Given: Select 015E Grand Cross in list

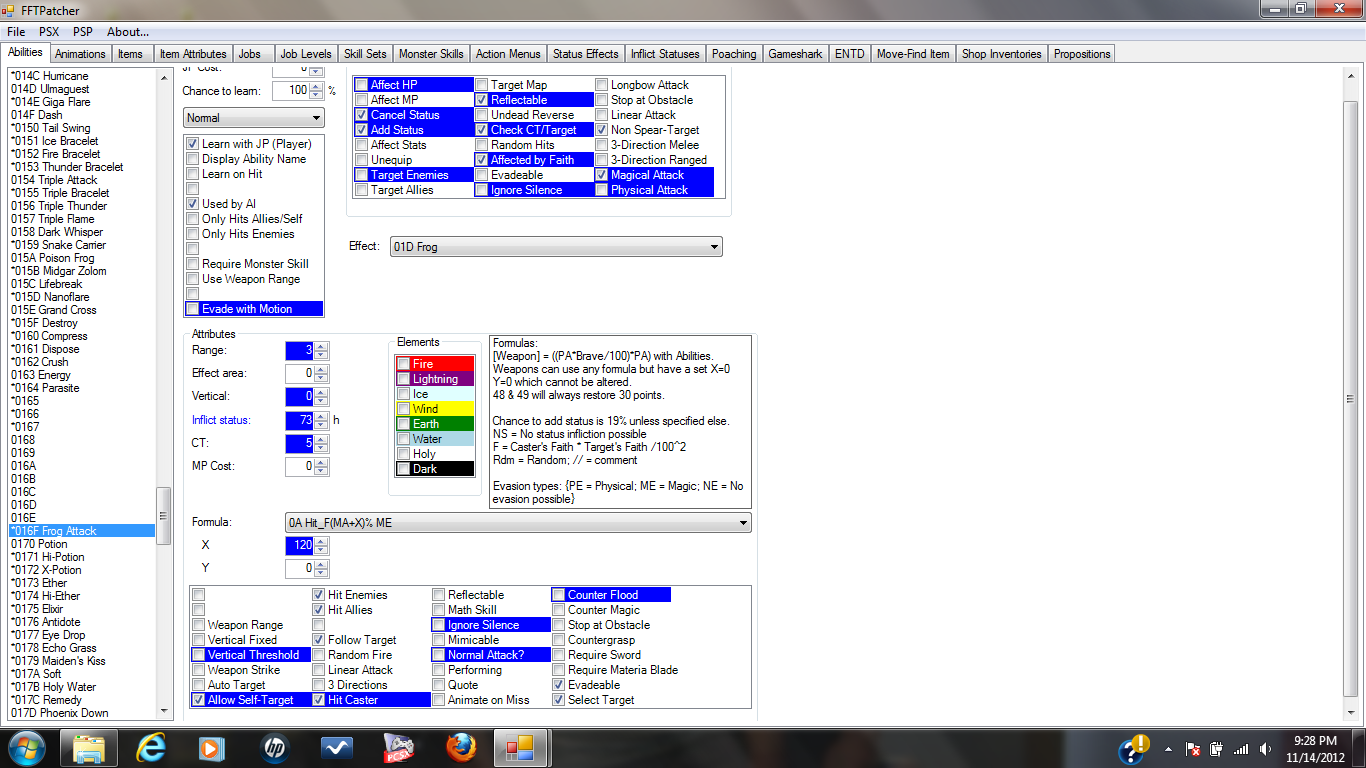Looking at the screenshot, I should click(x=53, y=310).
